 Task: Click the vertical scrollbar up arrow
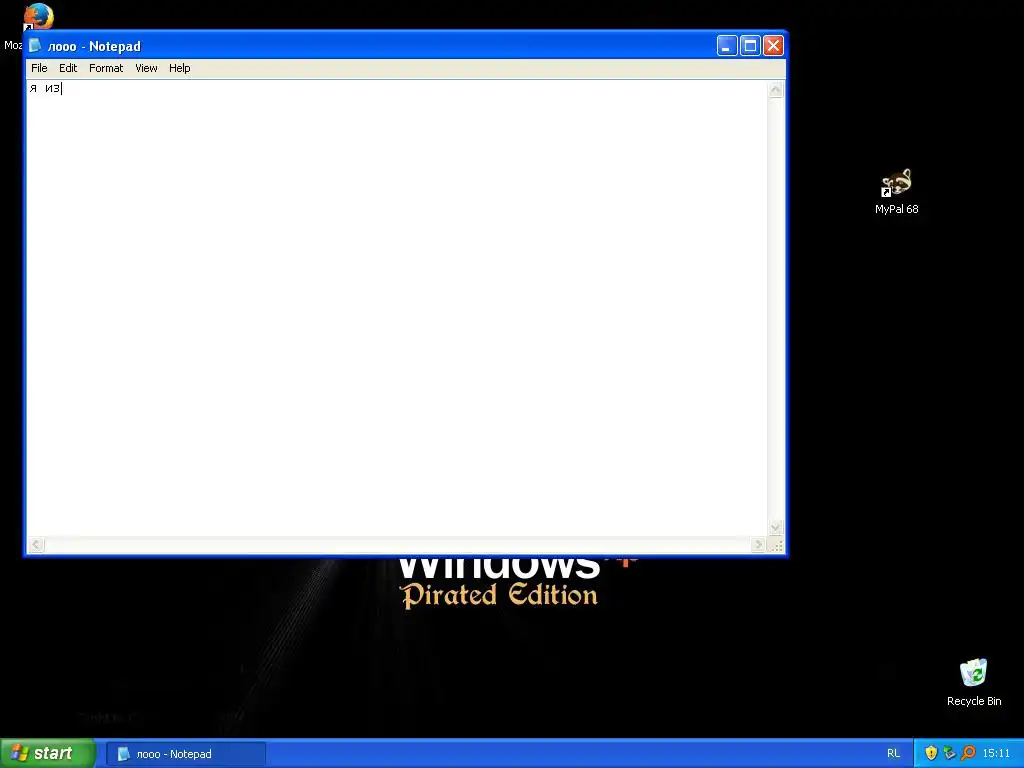(775, 89)
